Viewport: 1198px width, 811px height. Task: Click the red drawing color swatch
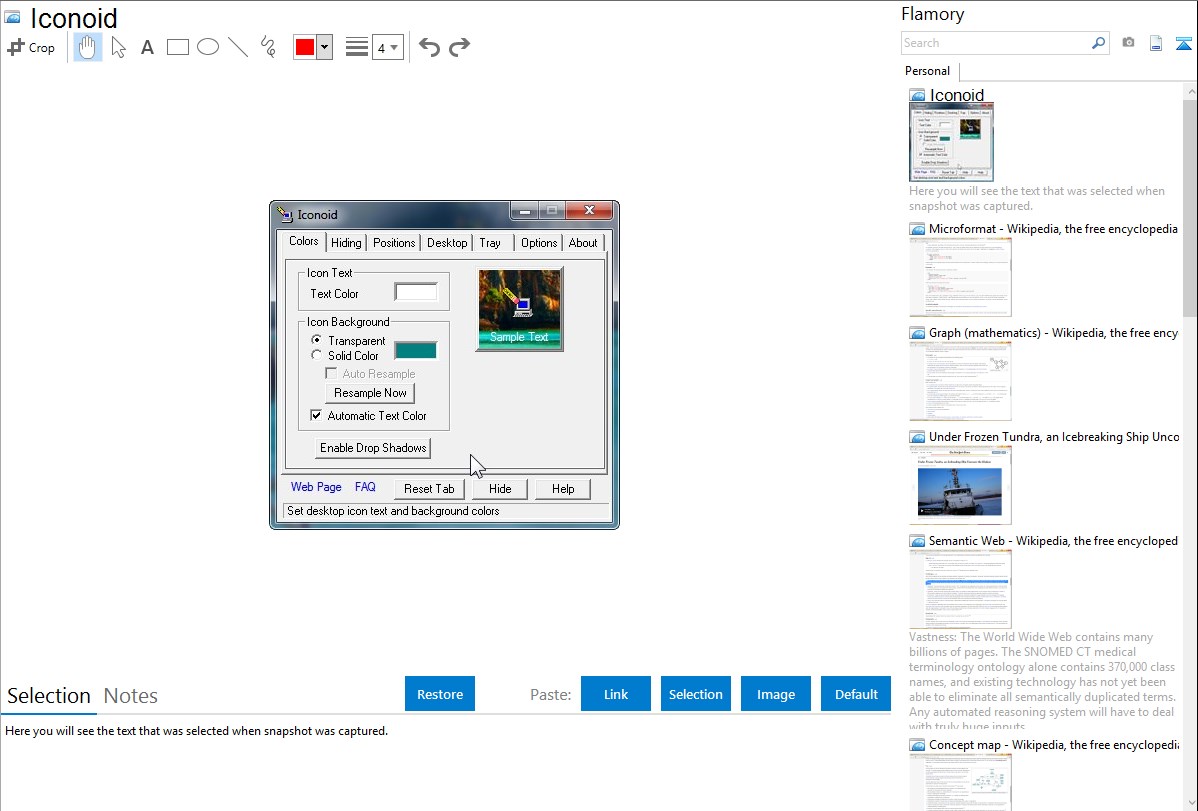click(x=305, y=47)
